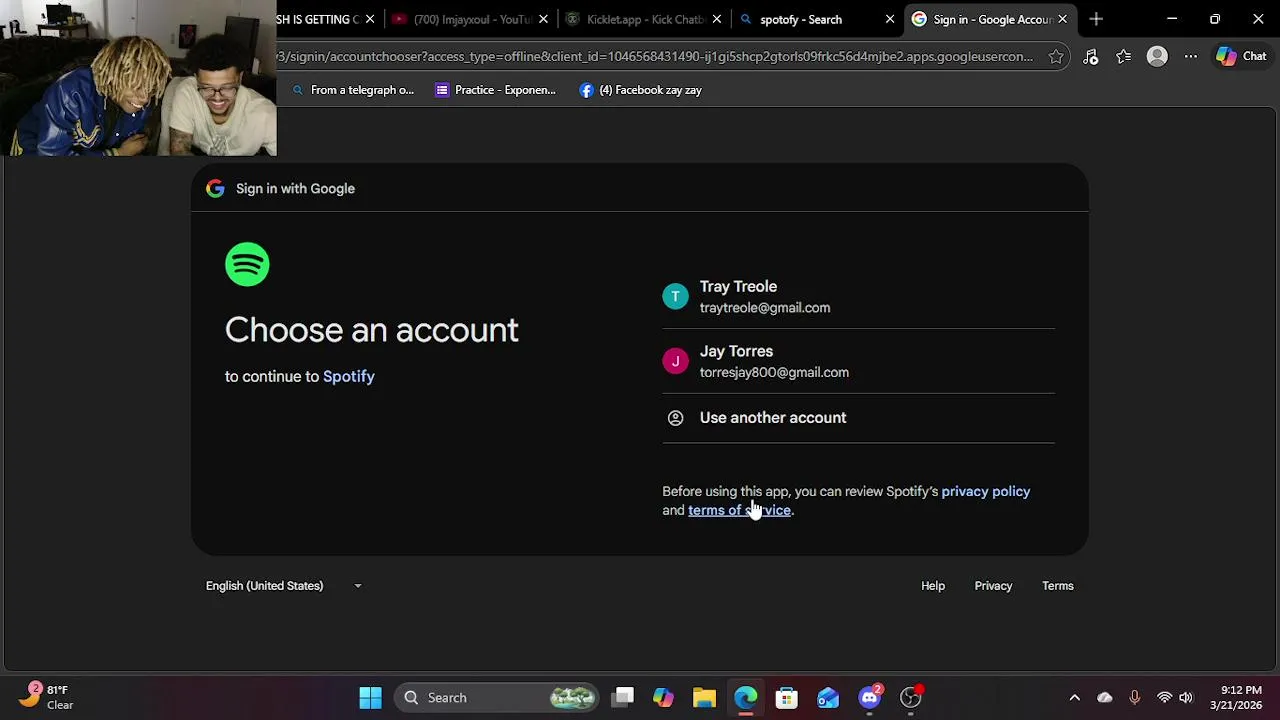
Task: Open a new browser tab
Action: pos(1096,19)
